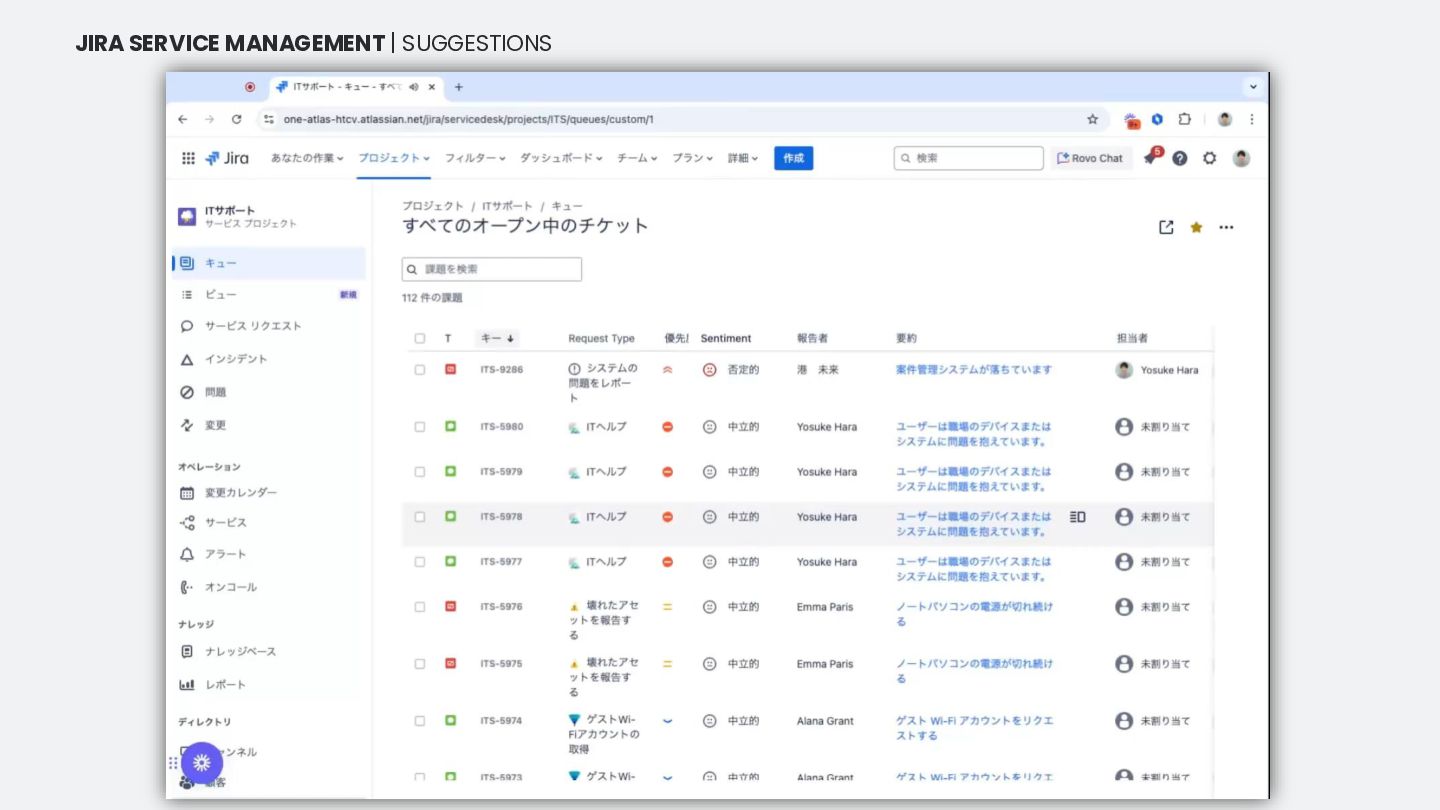Star this queue with the star icon
Viewport: 1440px width, 810px height.
click(1196, 227)
